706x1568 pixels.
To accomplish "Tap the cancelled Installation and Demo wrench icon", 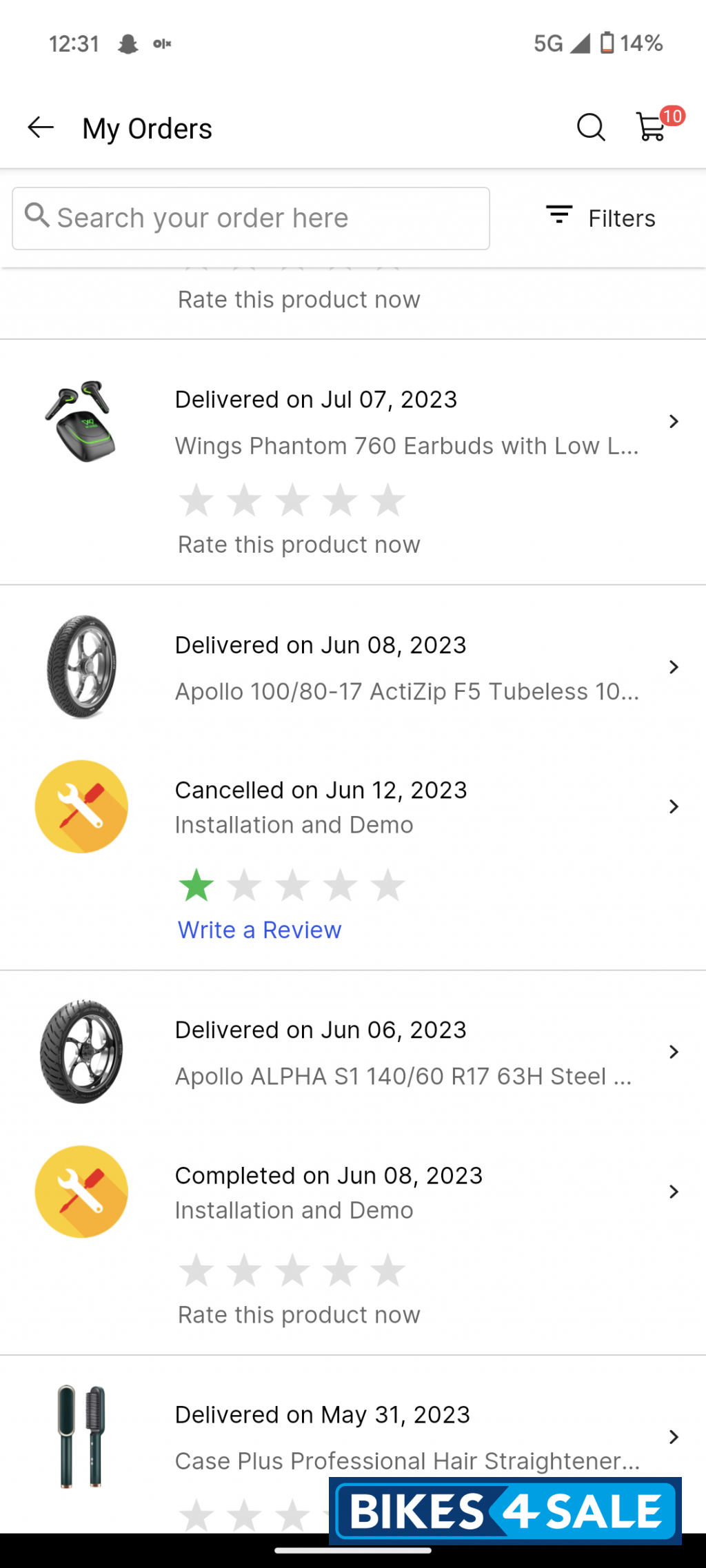I will coord(81,806).
